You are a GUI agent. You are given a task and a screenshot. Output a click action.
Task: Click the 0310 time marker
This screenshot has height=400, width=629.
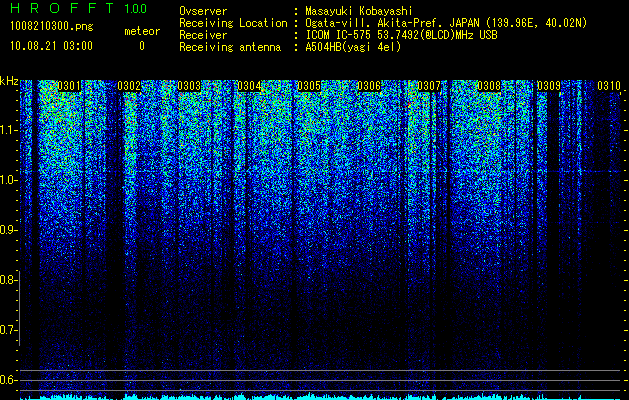[609, 86]
